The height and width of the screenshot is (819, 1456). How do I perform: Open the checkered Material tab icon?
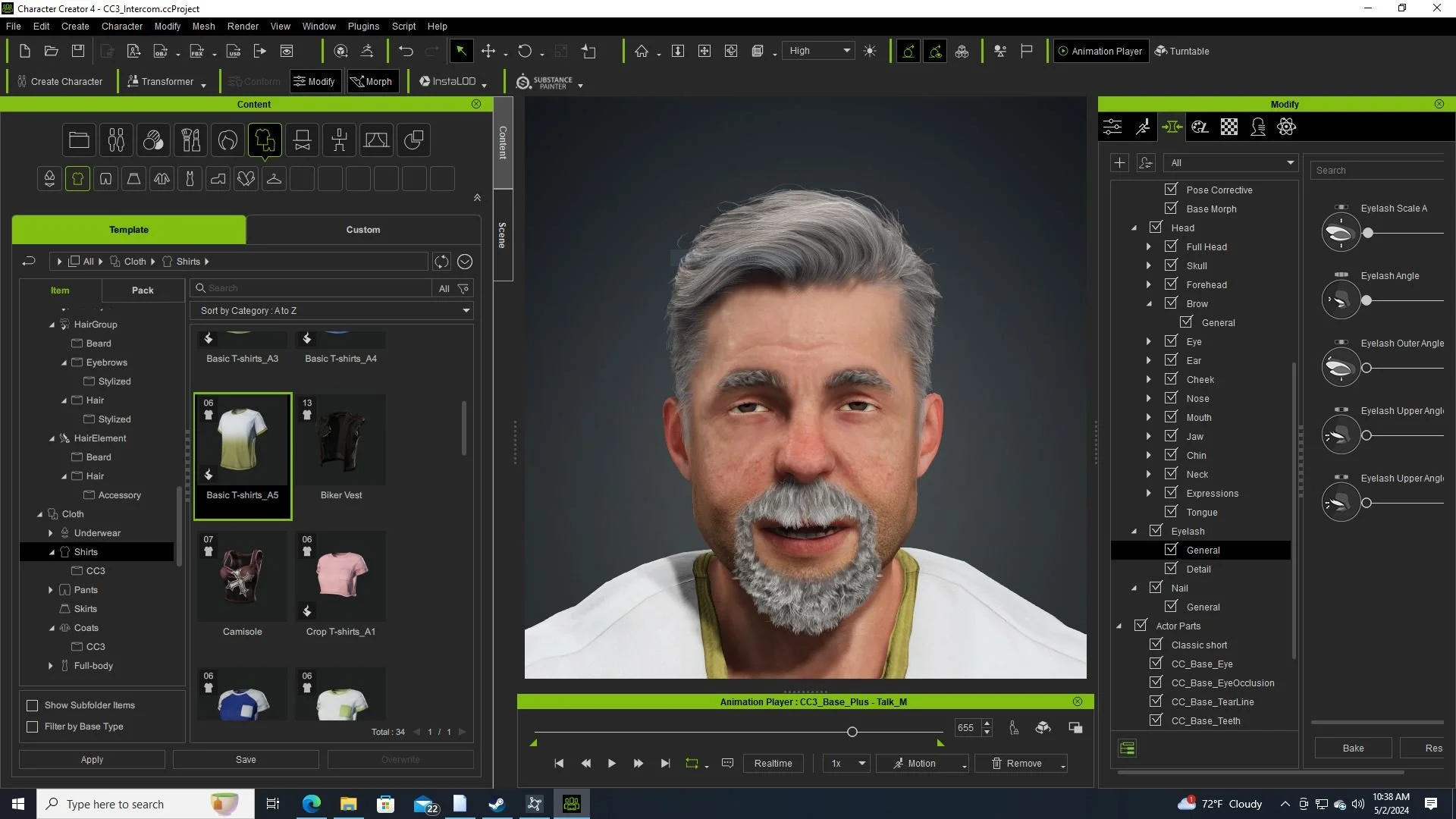(x=1229, y=127)
